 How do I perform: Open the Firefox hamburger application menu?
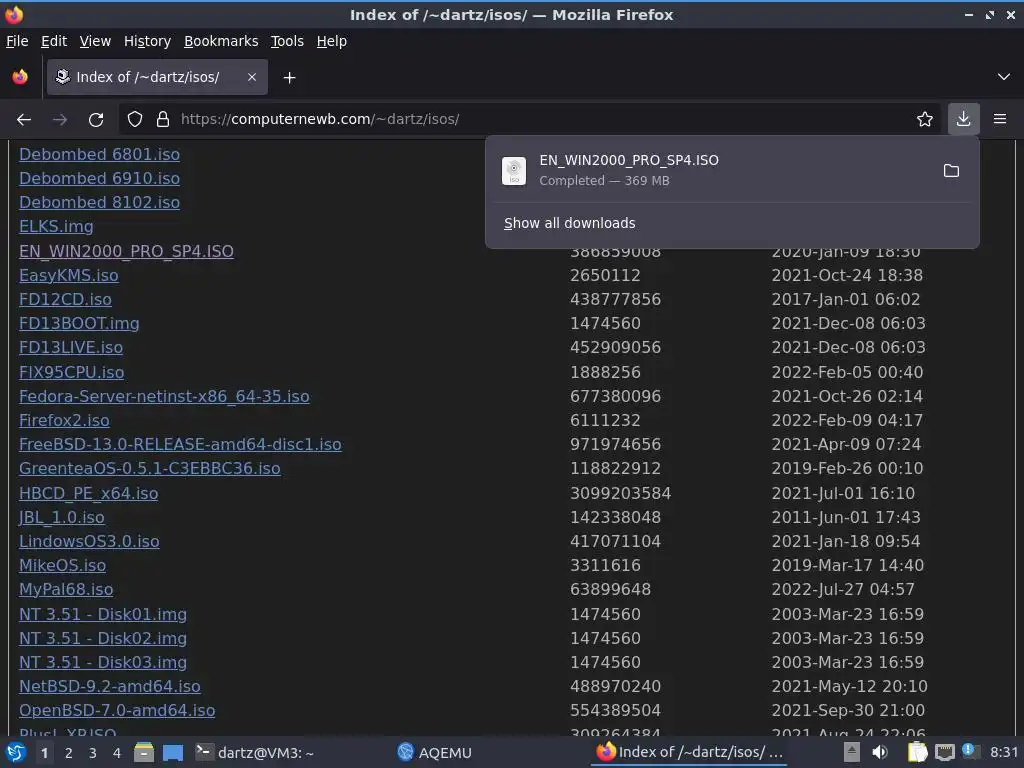(x=1000, y=119)
